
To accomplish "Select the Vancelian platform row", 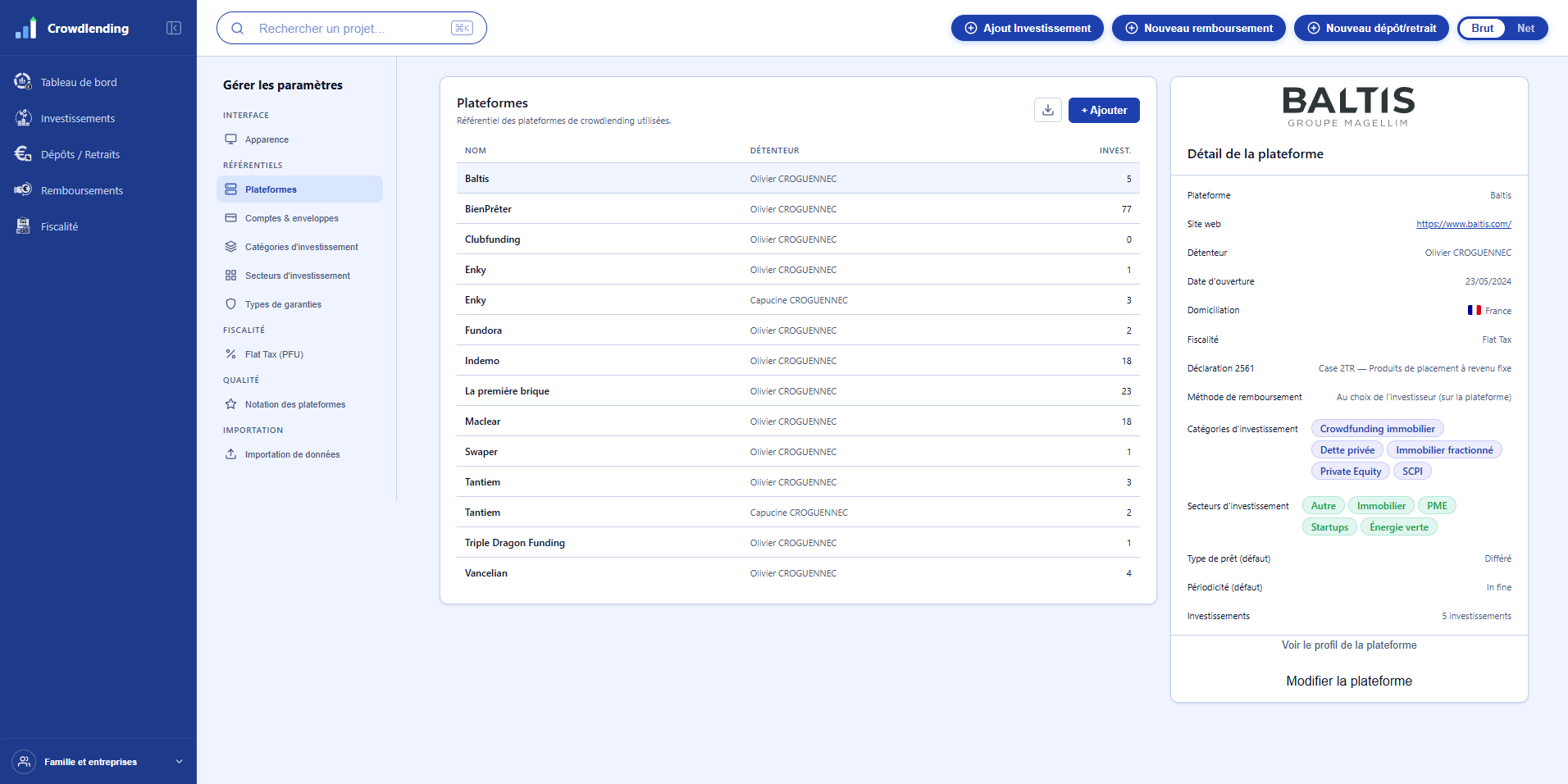I will [x=798, y=573].
